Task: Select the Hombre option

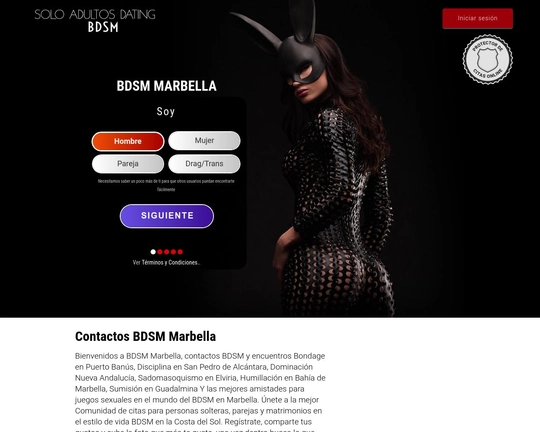Action: coord(128,141)
